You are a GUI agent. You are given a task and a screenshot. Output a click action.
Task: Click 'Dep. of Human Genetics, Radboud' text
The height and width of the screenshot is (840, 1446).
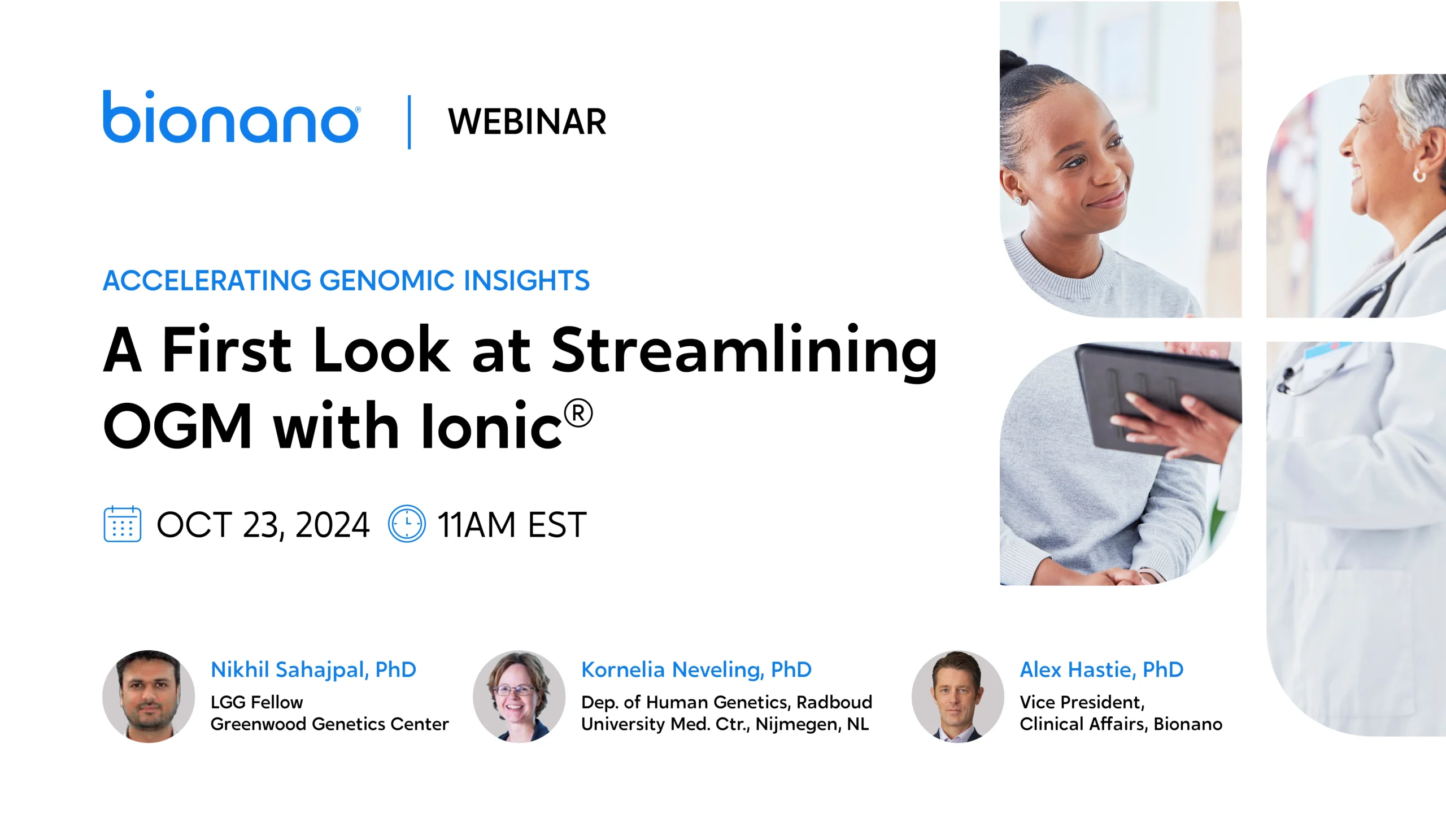726,702
